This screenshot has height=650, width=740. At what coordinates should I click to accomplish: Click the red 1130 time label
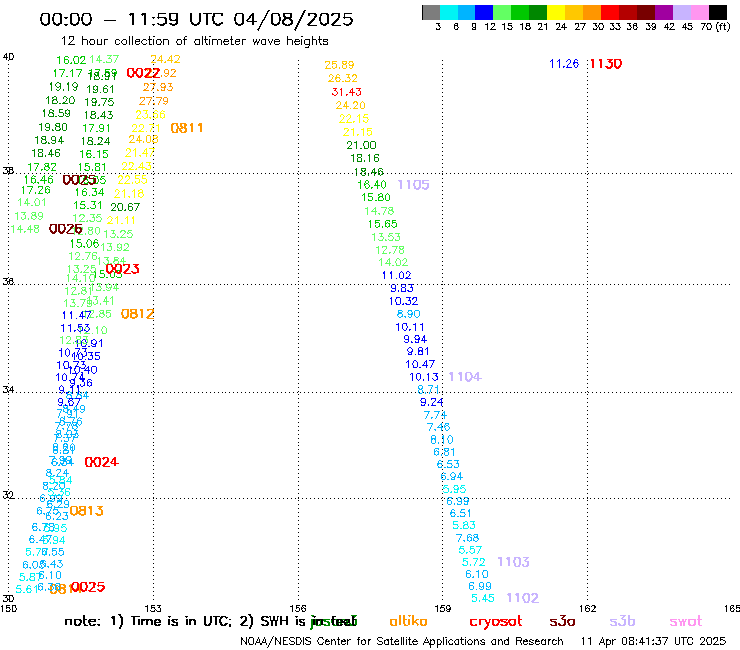[x=606, y=64]
